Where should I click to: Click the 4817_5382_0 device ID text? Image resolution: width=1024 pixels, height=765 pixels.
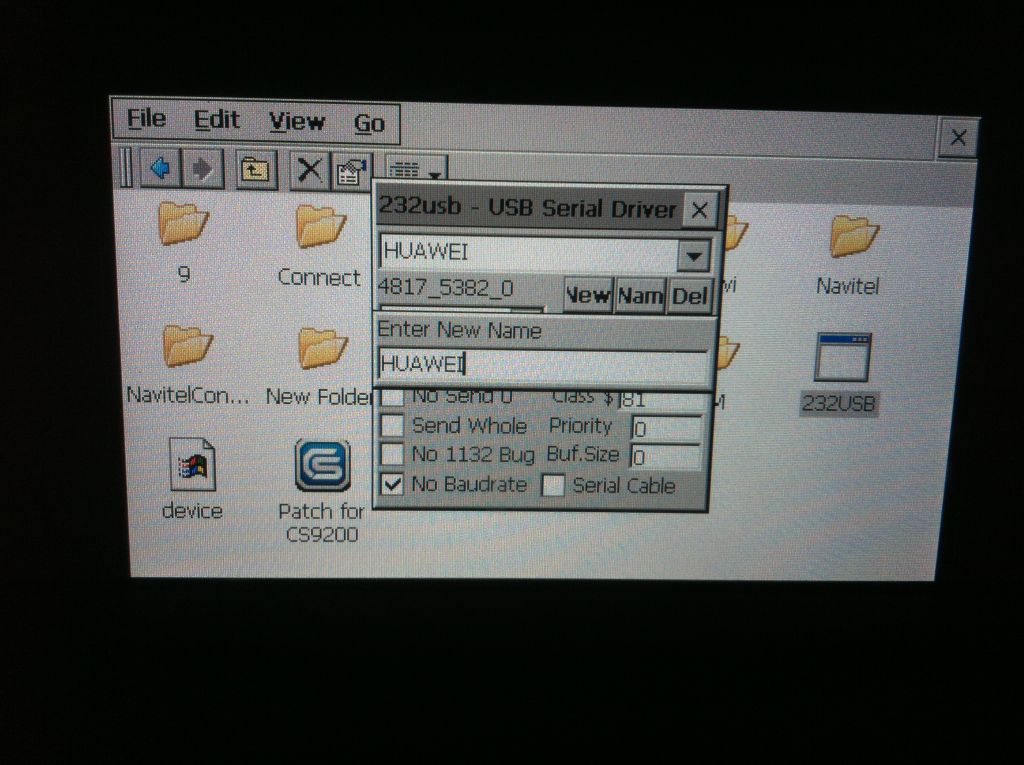pos(445,288)
